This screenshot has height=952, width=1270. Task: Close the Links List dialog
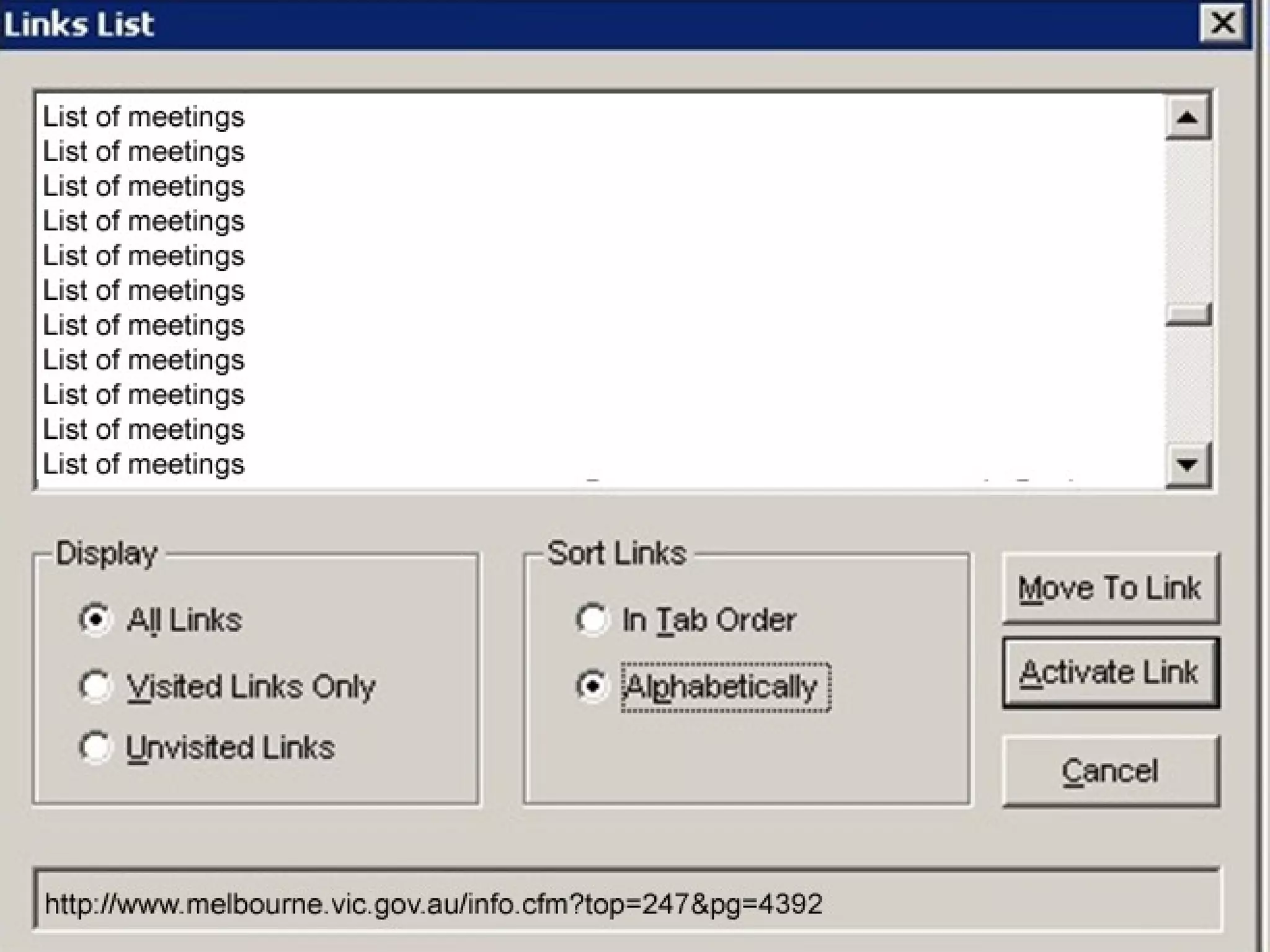1222,24
